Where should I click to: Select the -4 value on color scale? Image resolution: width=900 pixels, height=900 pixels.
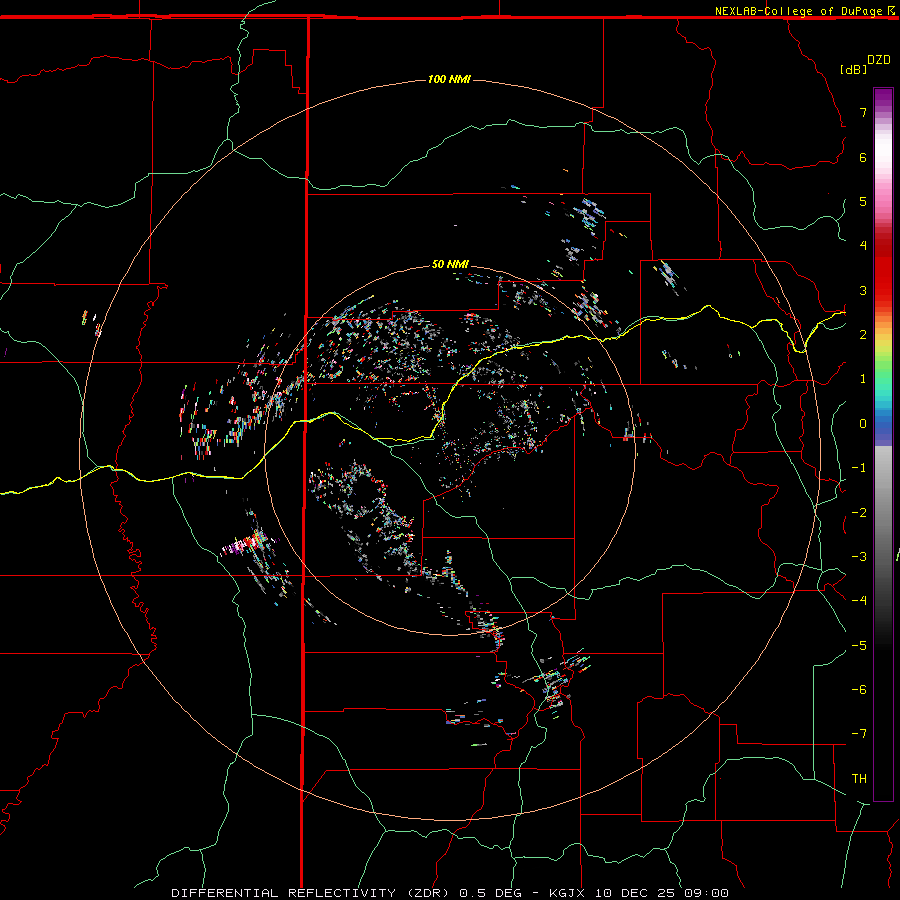[x=859, y=601]
